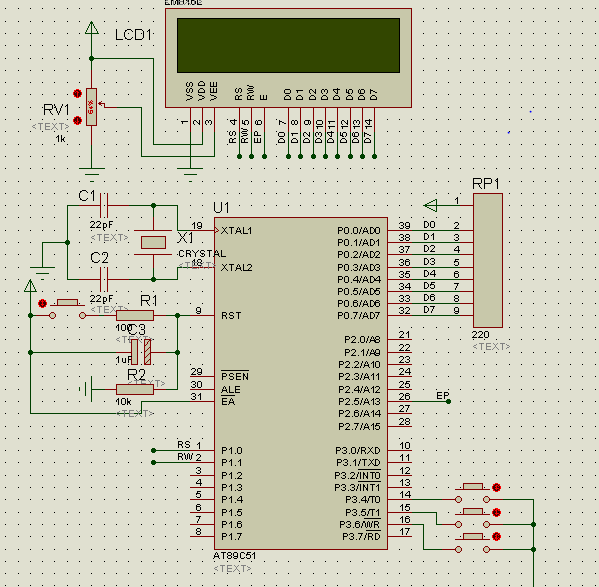Select the ground symbol left of R2

point(86,389)
